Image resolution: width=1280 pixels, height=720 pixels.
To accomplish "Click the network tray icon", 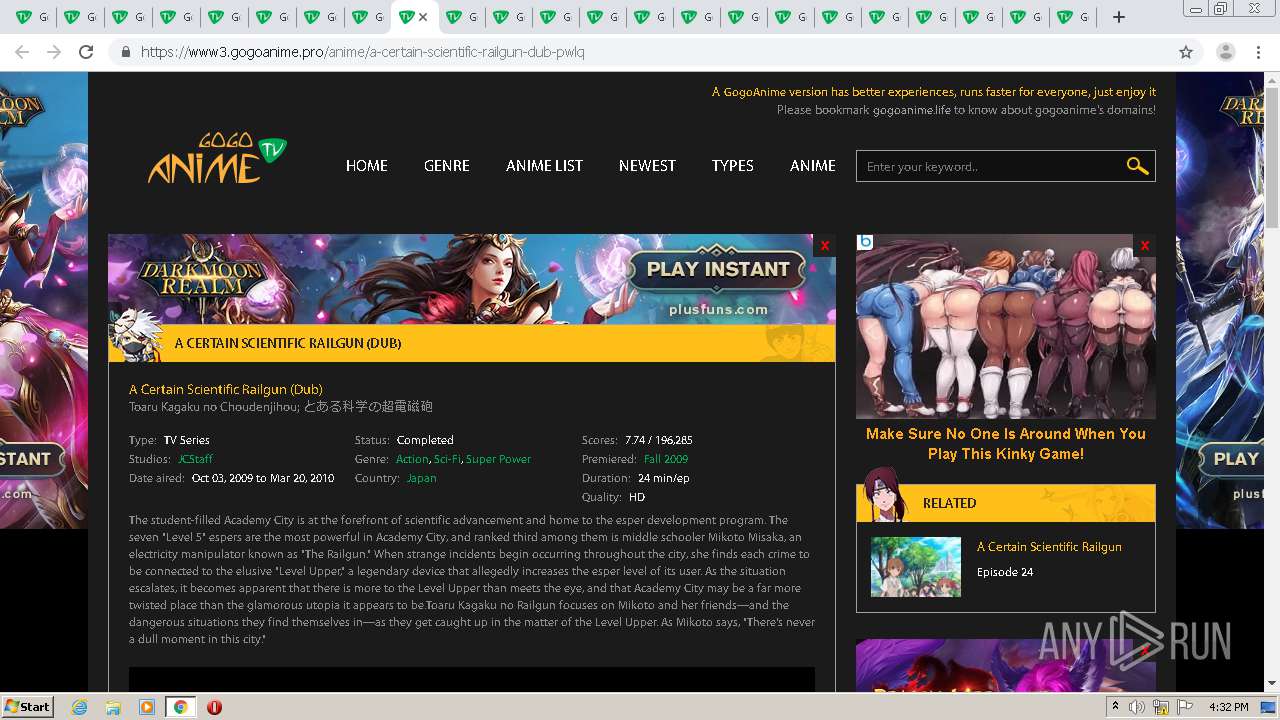I will click(x=1162, y=707).
